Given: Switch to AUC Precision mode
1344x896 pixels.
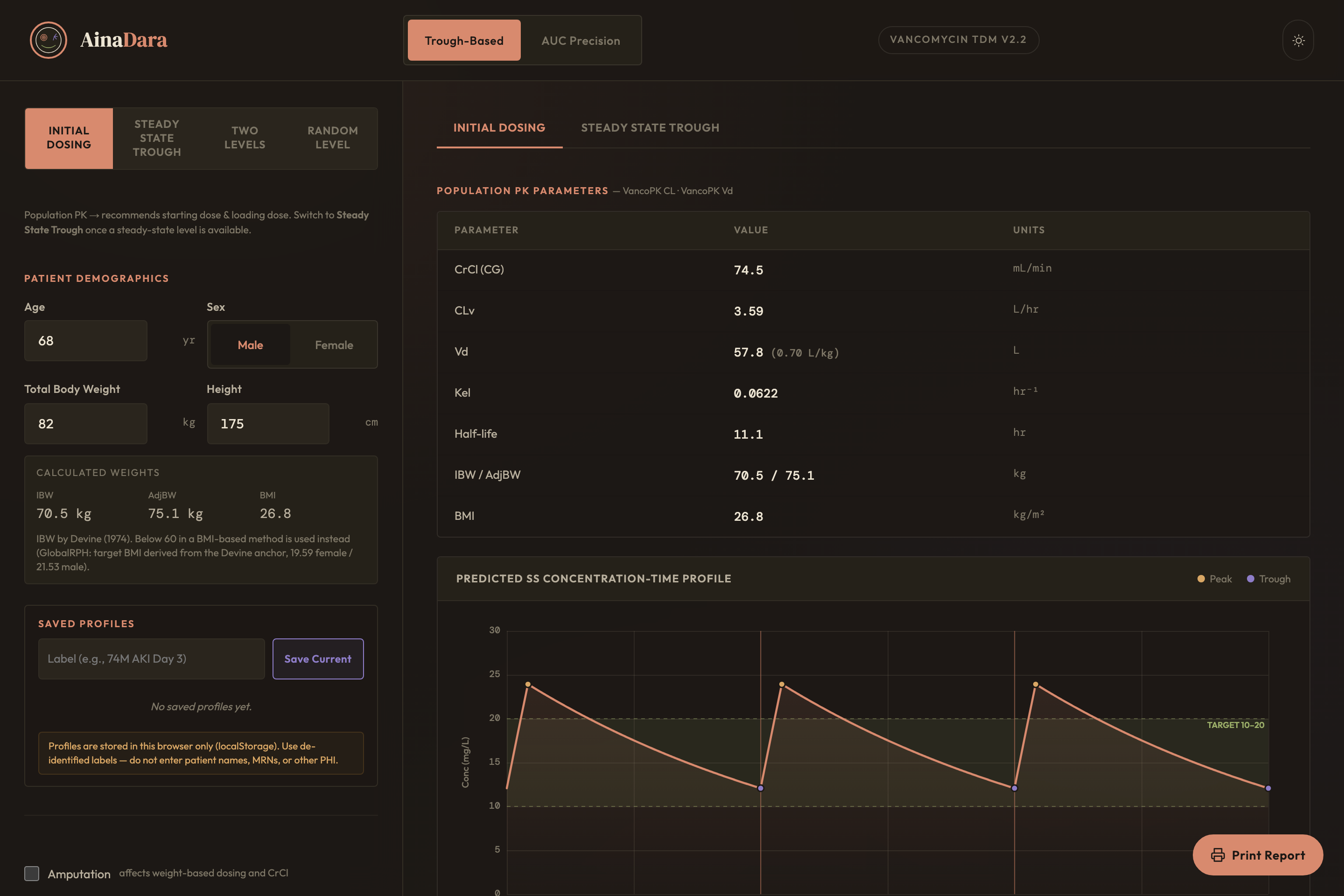Looking at the screenshot, I should click(x=581, y=41).
